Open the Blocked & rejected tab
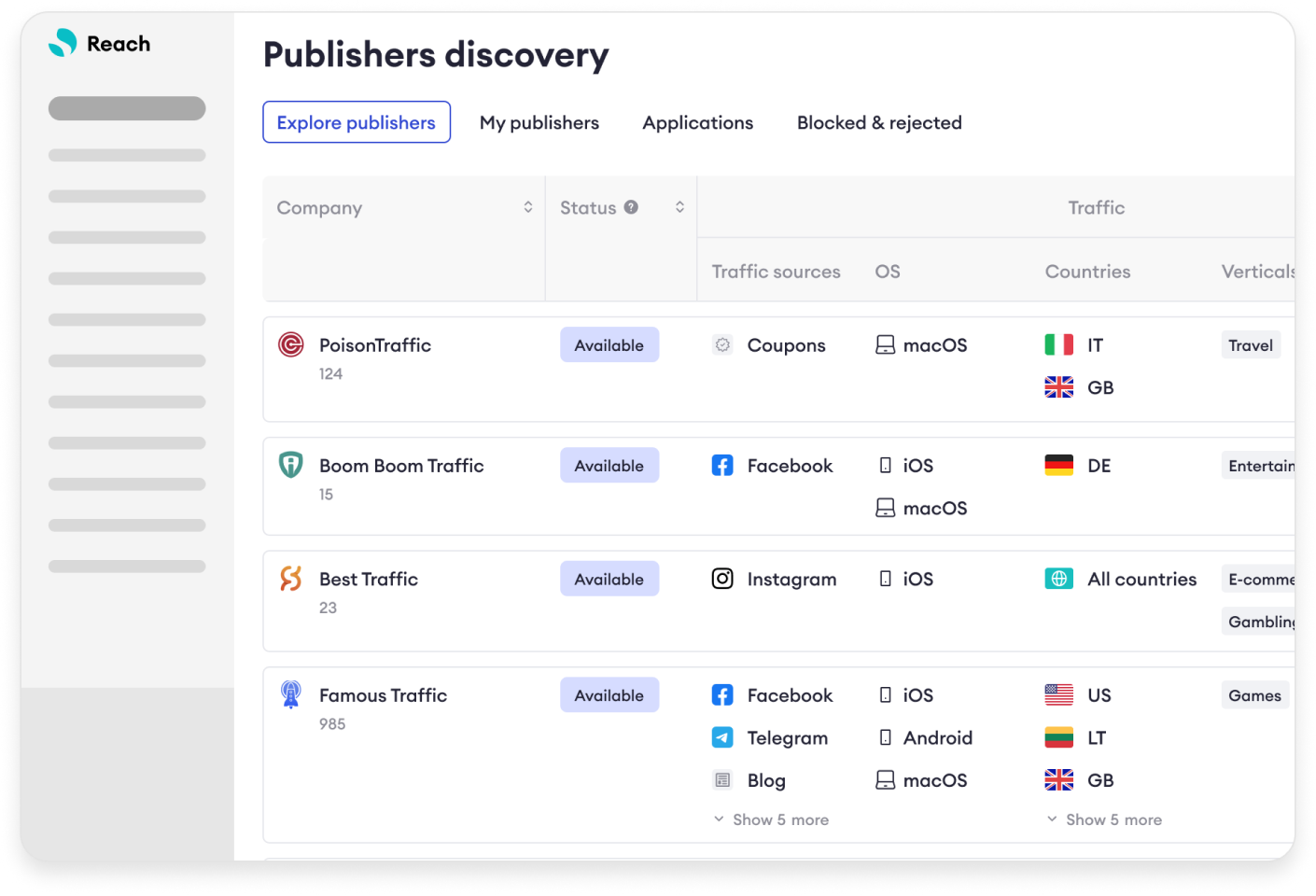The height and width of the screenshot is (896, 1316). click(879, 122)
